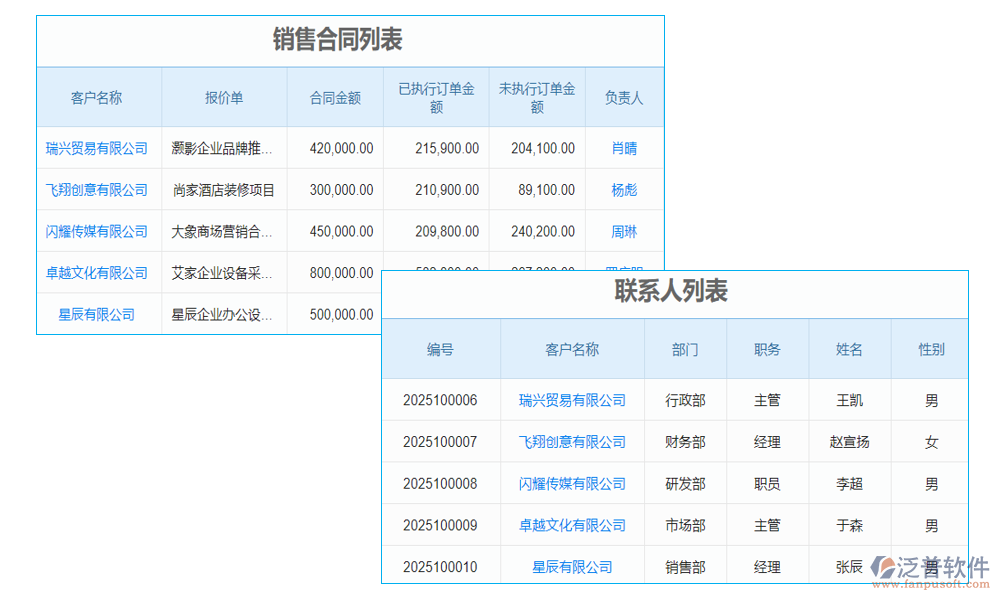View responsible person 周琳
Image resolution: width=1000 pixels, height=600 pixels.
pos(623,230)
